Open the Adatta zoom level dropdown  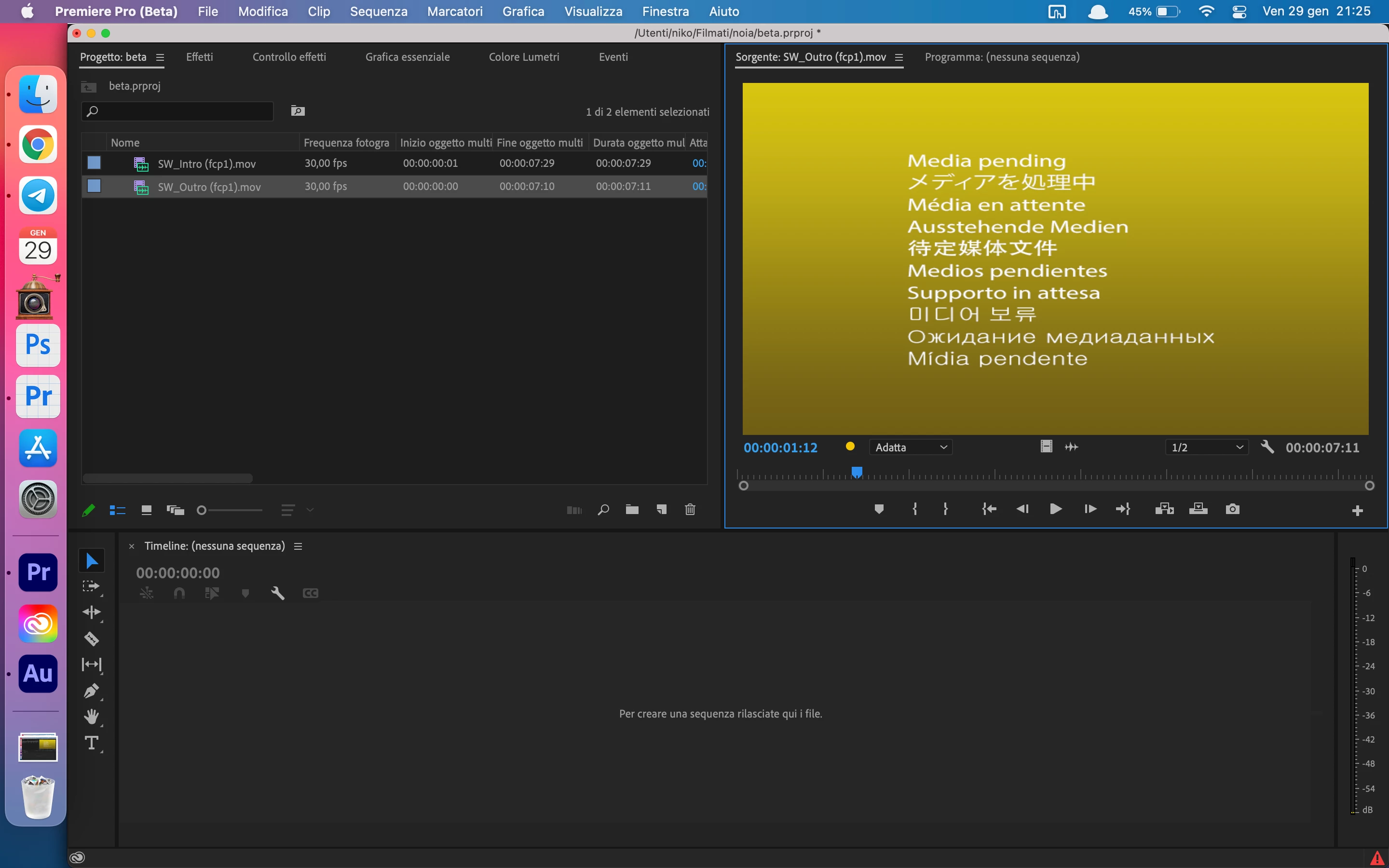coord(910,447)
